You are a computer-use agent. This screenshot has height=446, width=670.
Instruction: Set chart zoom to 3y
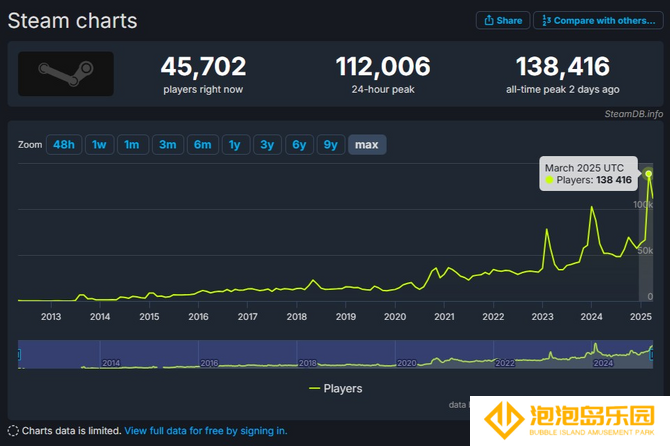[267, 145]
